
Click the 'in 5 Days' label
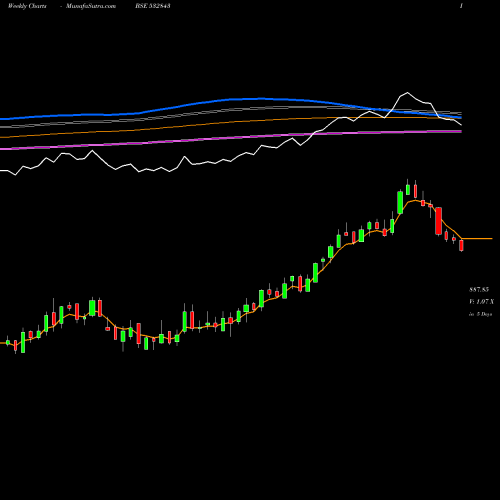point(480,314)
